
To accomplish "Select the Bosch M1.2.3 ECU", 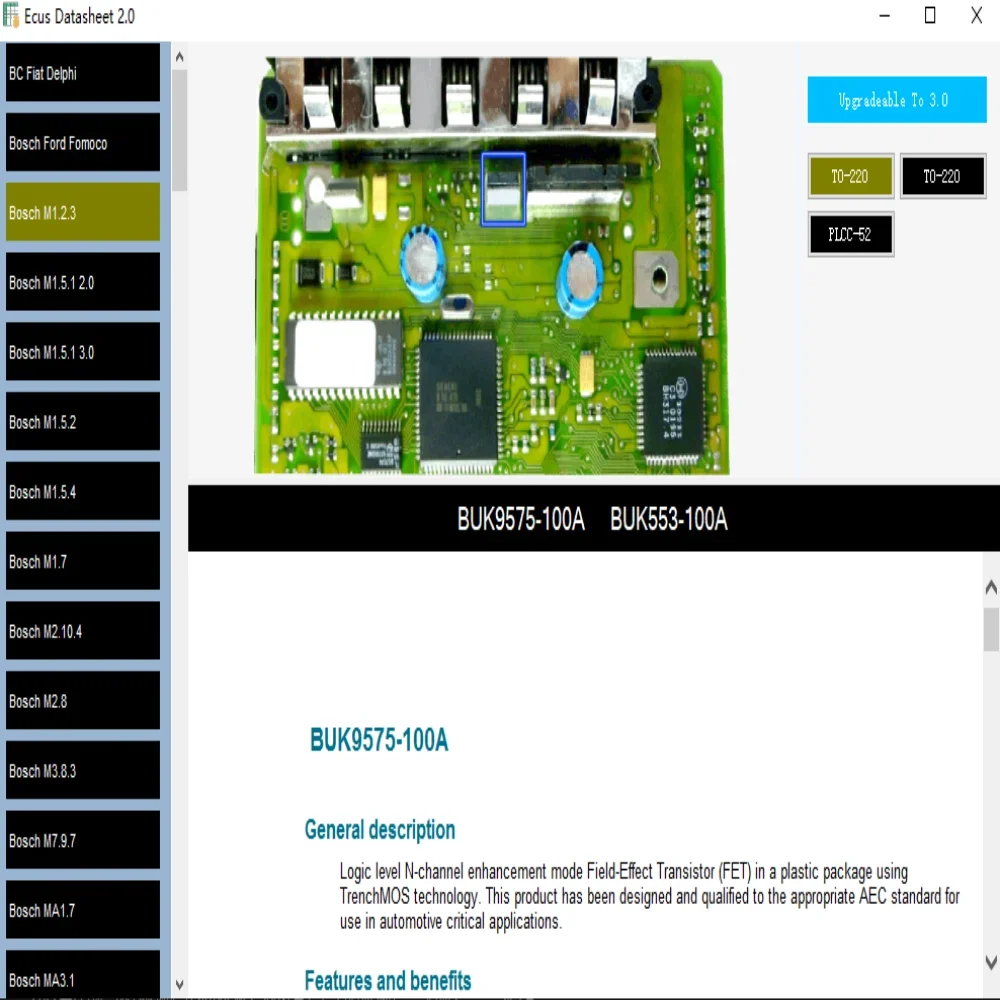I will click(83, 212).
